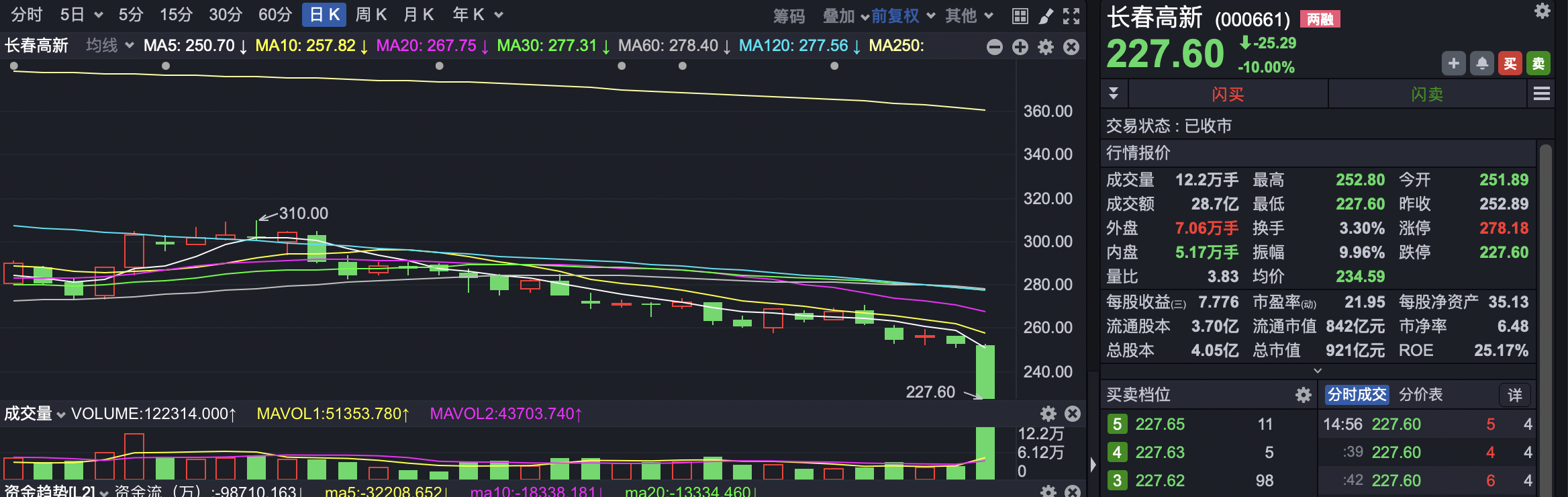Image resolution: width=1568 pixels, height=497 pixels.
Task: Switch to the 5分 chart period
Action: pos(131,15)
